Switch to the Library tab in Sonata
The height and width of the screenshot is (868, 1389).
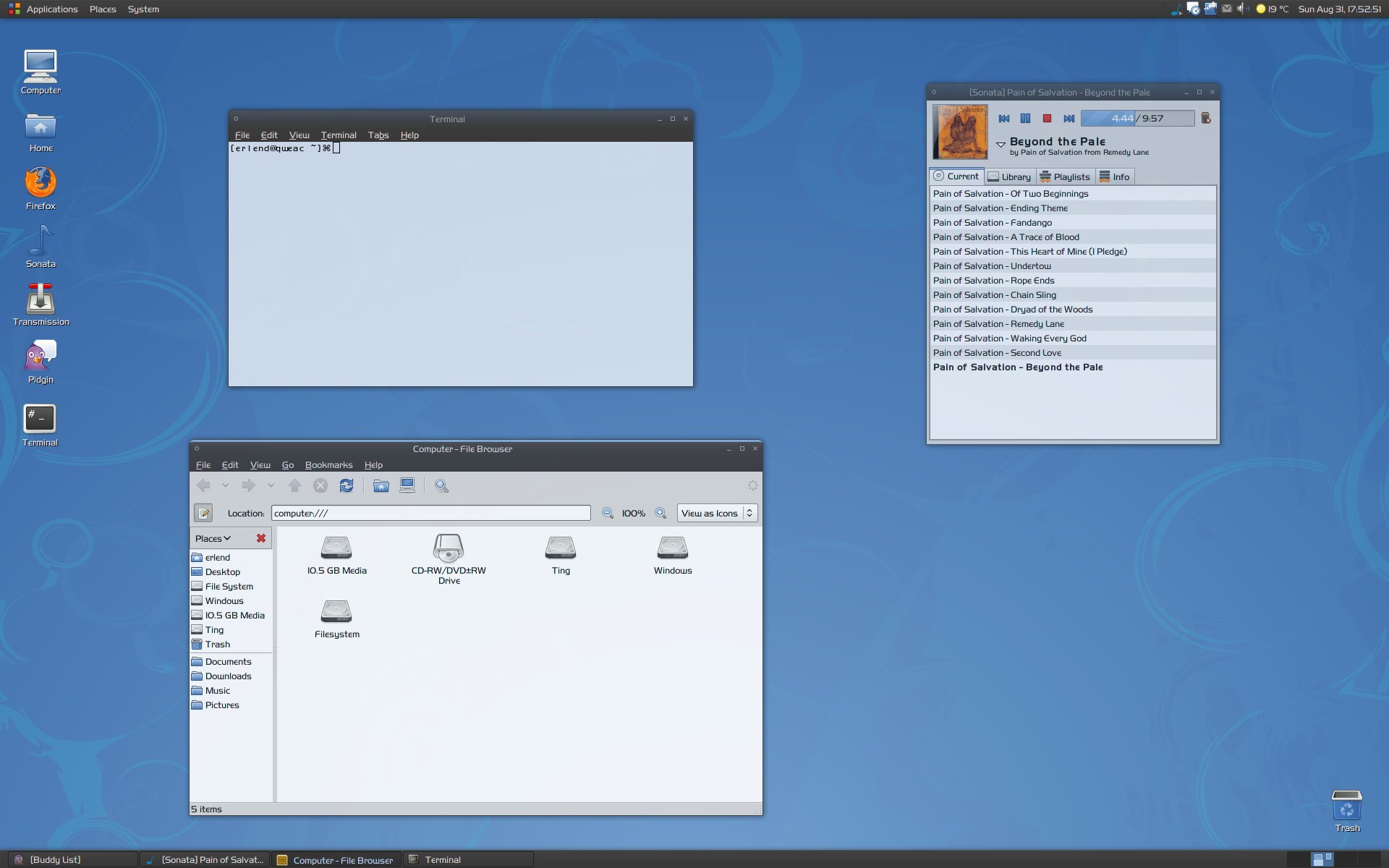[1010, 176]
